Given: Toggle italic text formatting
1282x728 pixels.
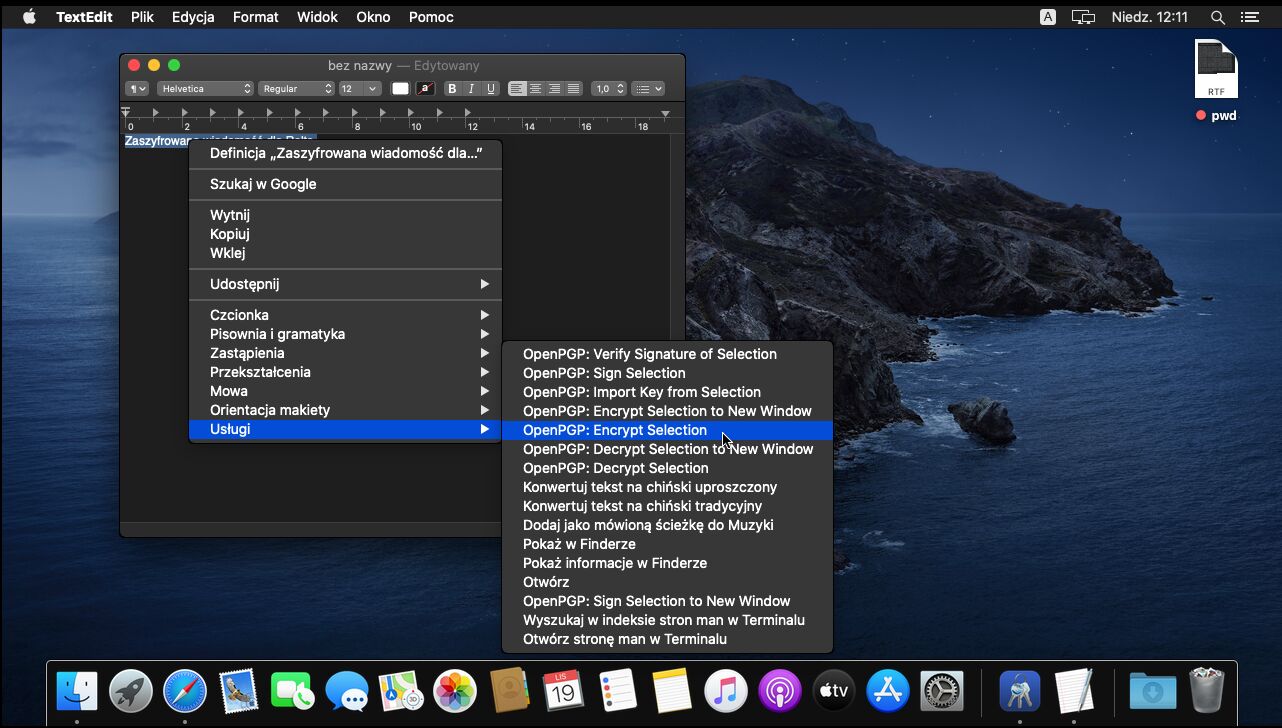Looking at the screenshot, I should coord(471,89).
